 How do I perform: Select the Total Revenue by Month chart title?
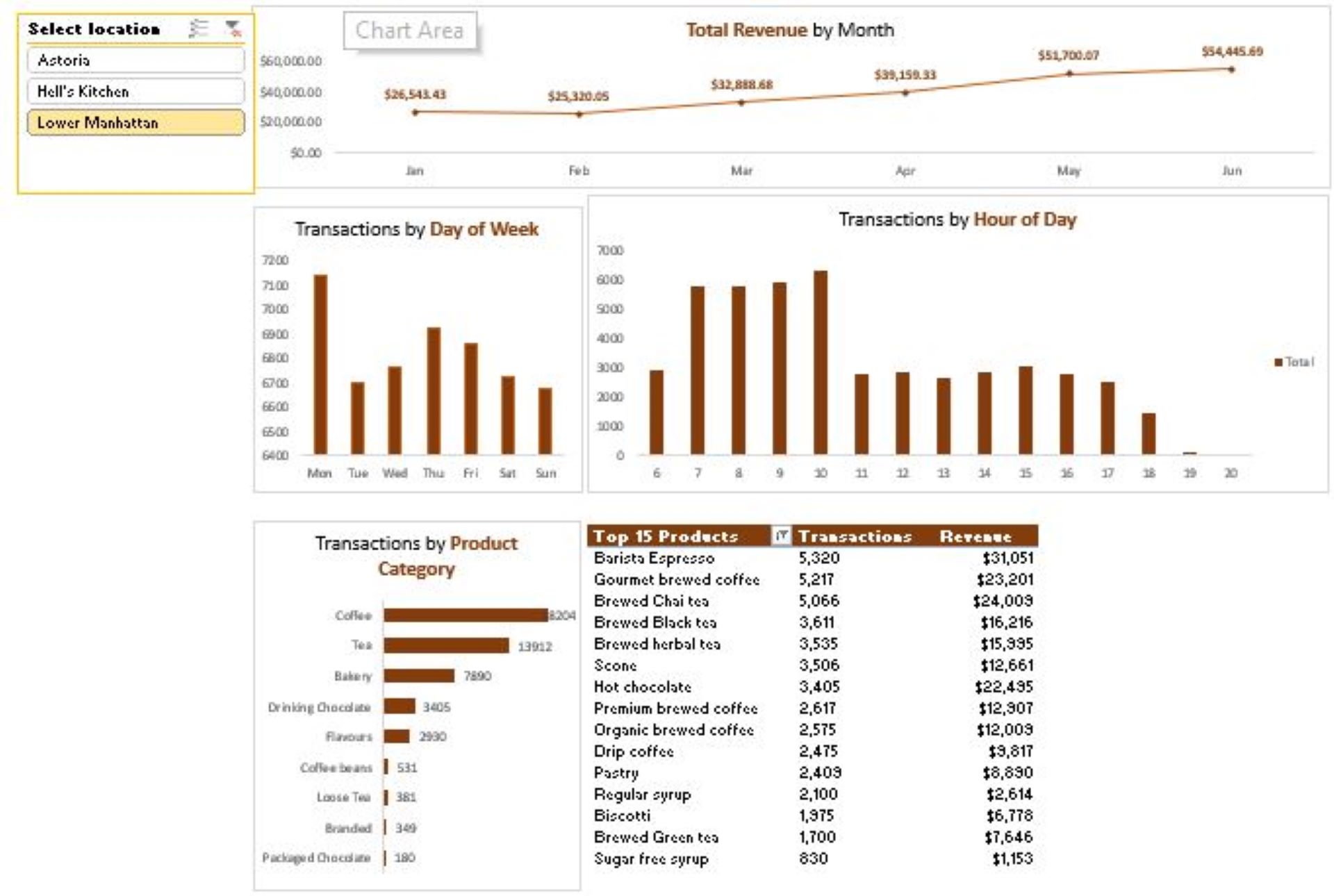(x=789, y=31)
